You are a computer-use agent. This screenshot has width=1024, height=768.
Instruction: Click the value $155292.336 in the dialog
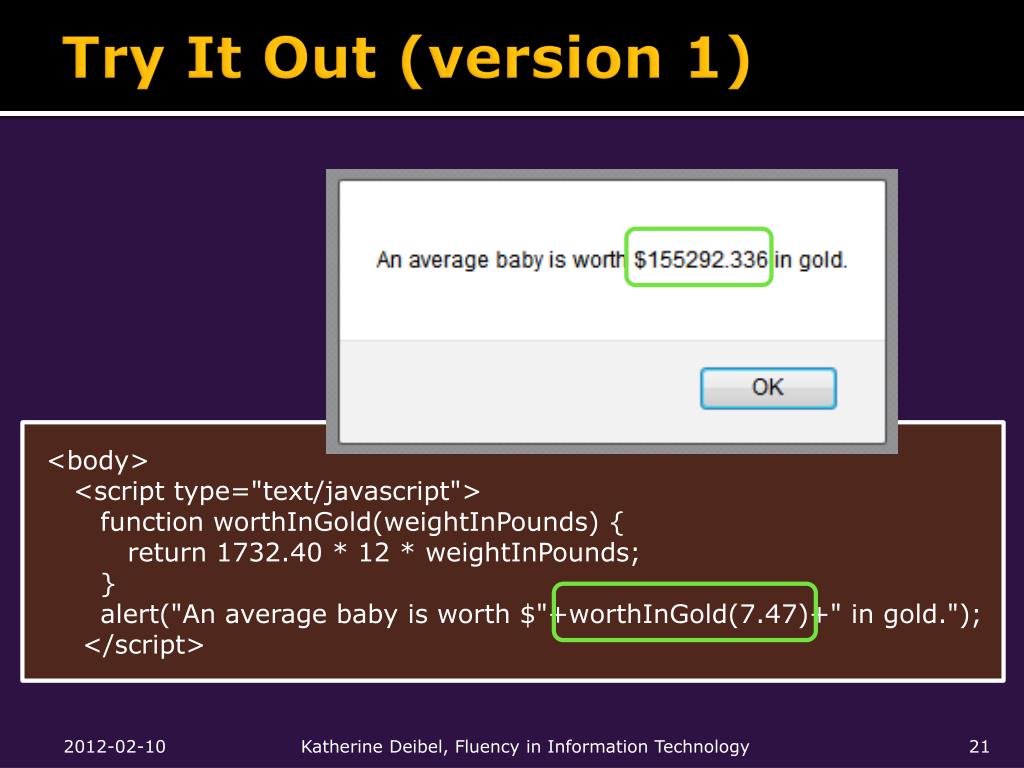click(701, 259)
